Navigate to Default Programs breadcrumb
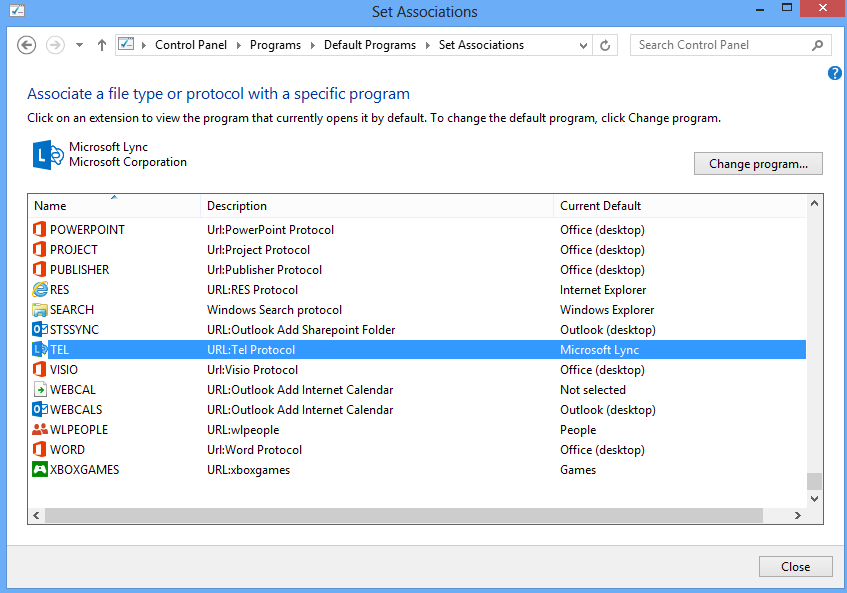 pyautogui.click(x=369, y=45)
